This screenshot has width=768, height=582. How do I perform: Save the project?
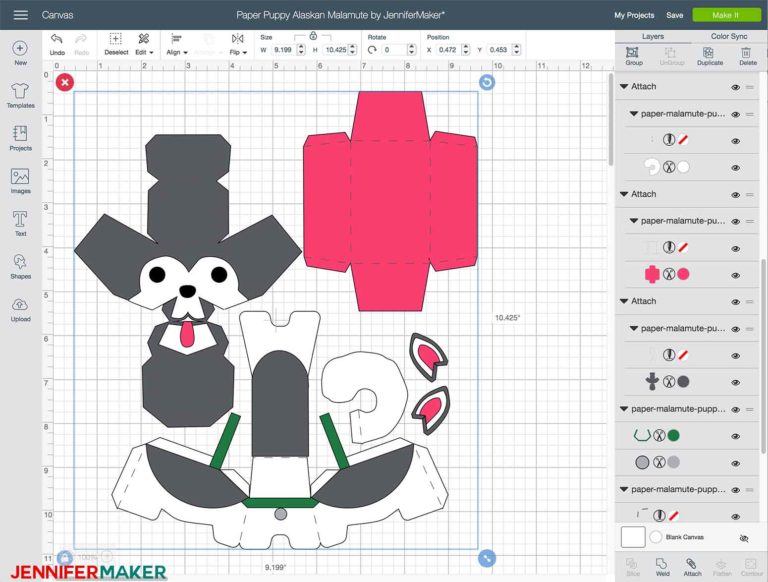tap(674, 15)
